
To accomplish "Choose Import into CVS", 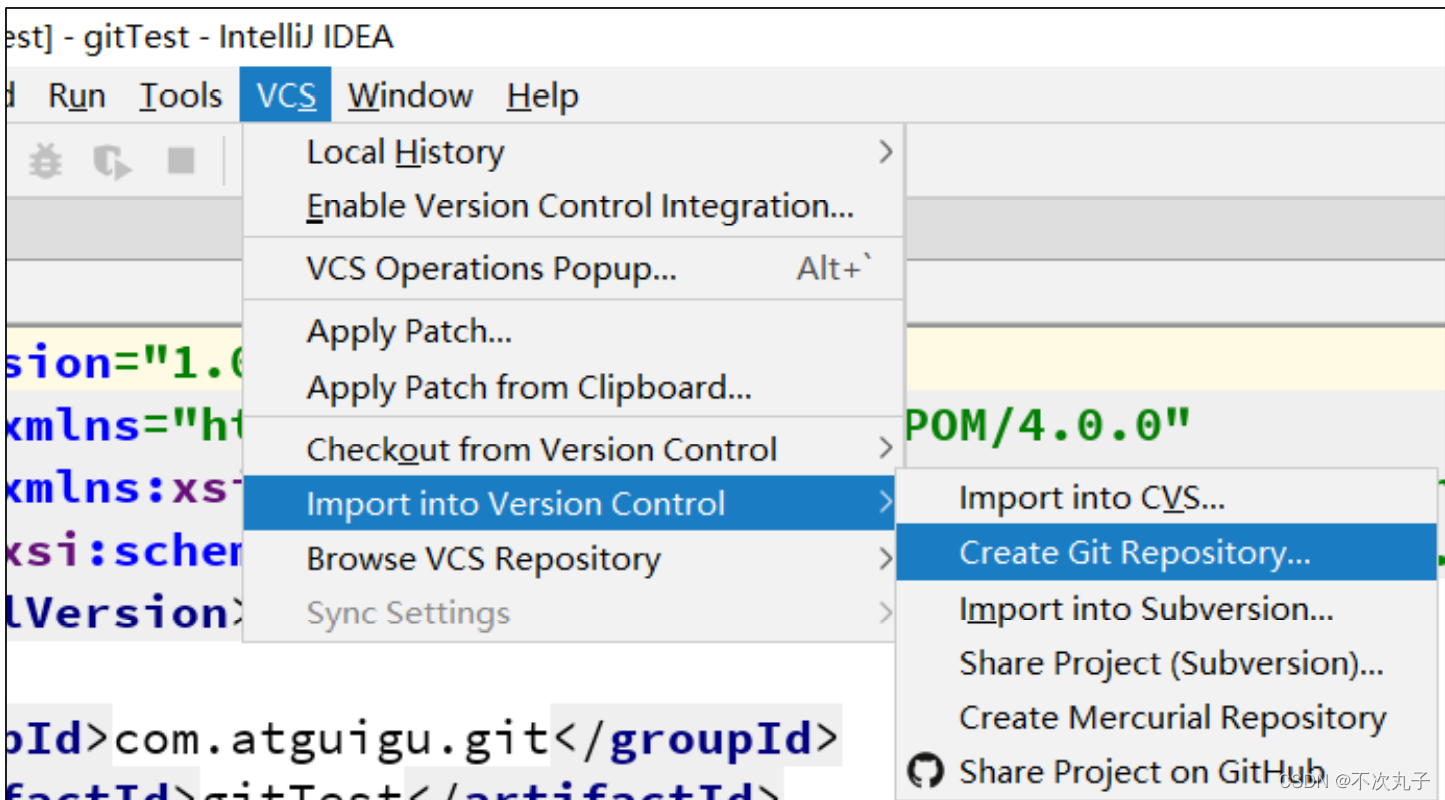I will tap(1090, 496).
